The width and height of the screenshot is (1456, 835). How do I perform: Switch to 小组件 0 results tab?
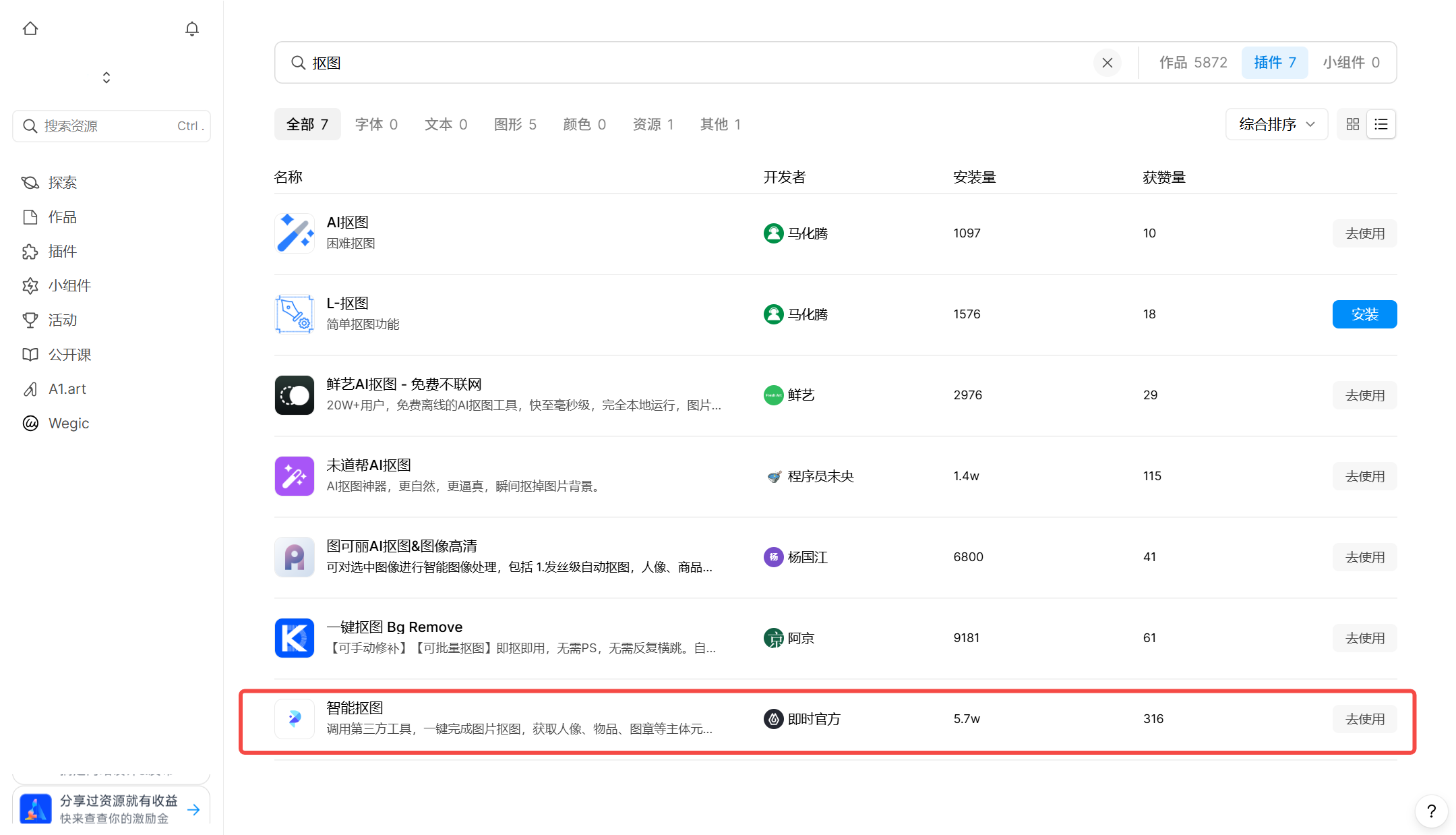tap(1351, 63)
